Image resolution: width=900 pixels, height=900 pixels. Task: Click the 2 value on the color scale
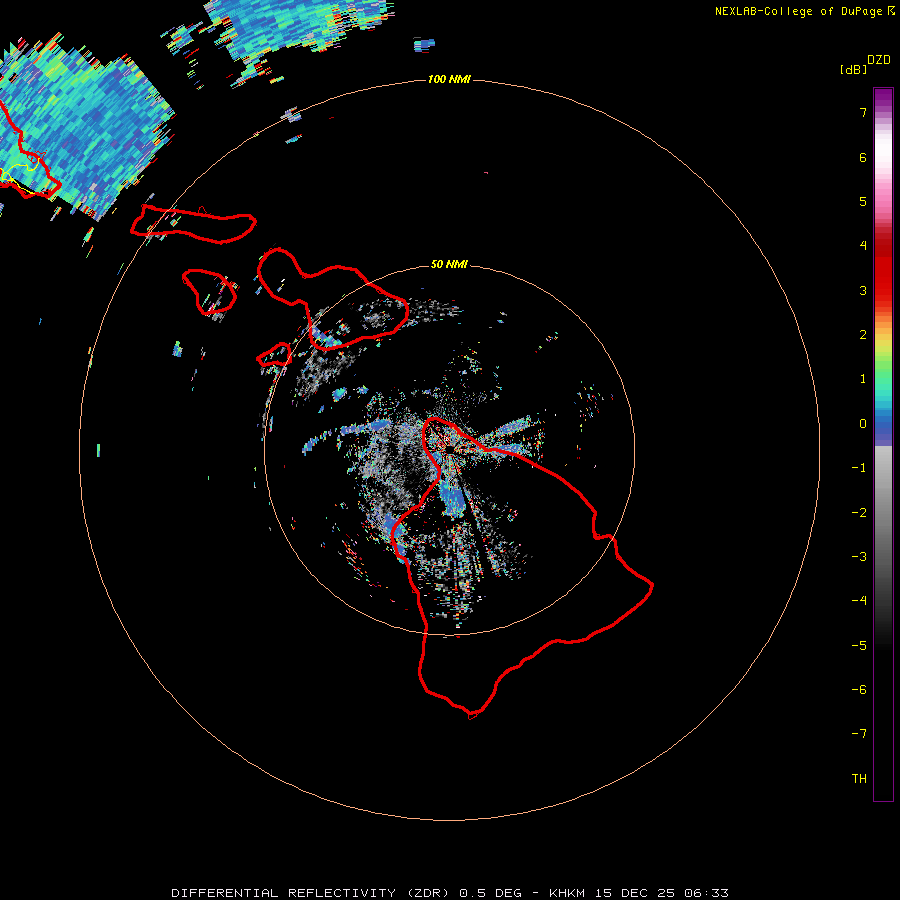click(863, 335)
